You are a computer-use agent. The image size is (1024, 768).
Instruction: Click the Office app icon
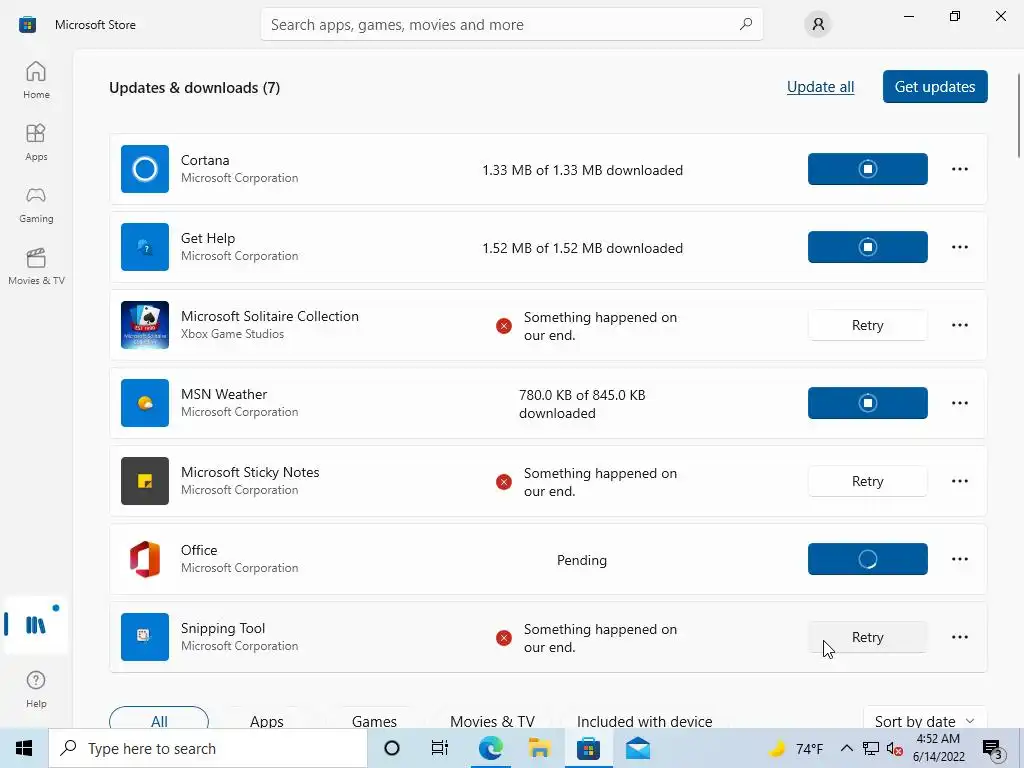tap(145, 559)
